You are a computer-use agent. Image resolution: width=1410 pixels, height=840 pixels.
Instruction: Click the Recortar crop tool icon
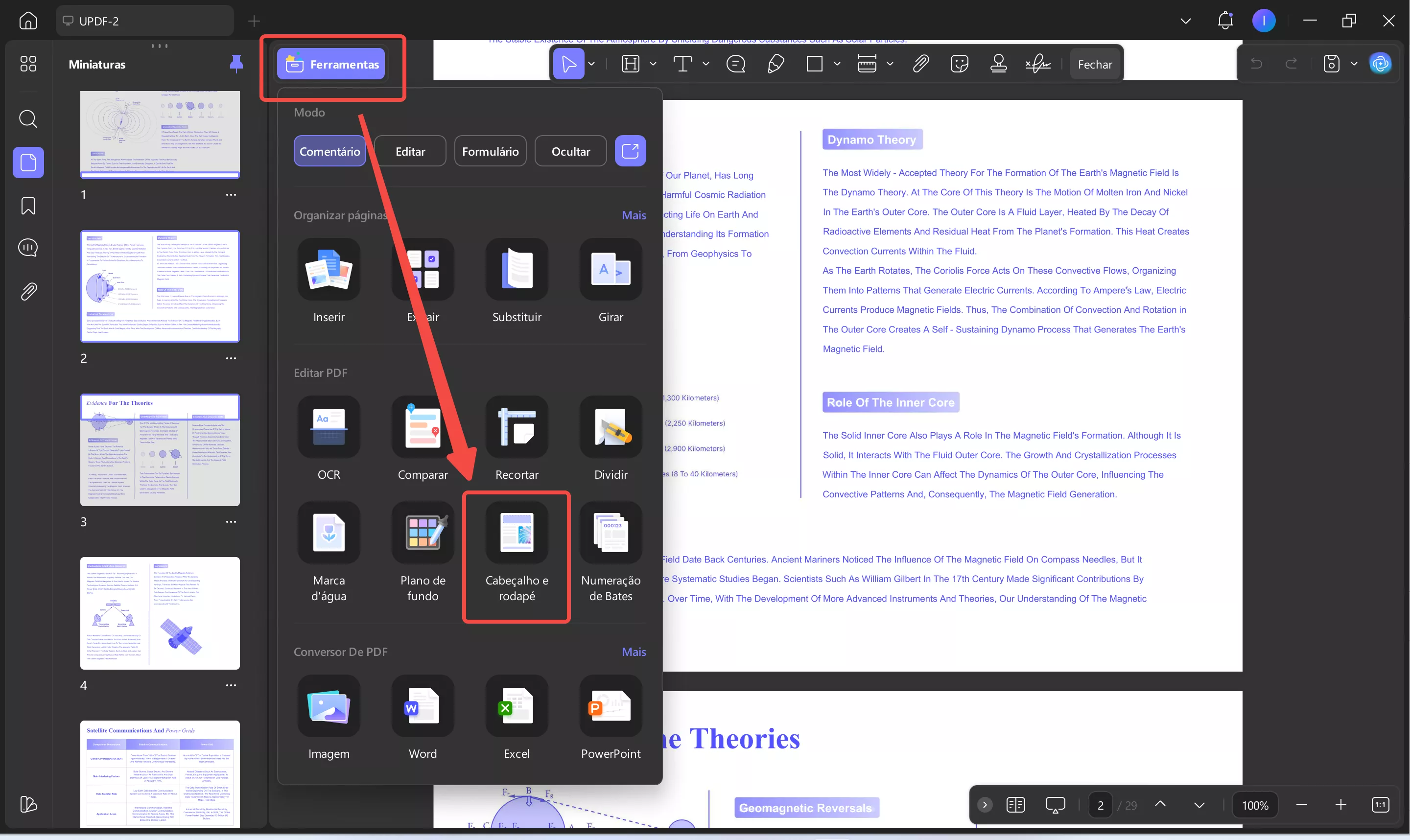click(516, 428)
